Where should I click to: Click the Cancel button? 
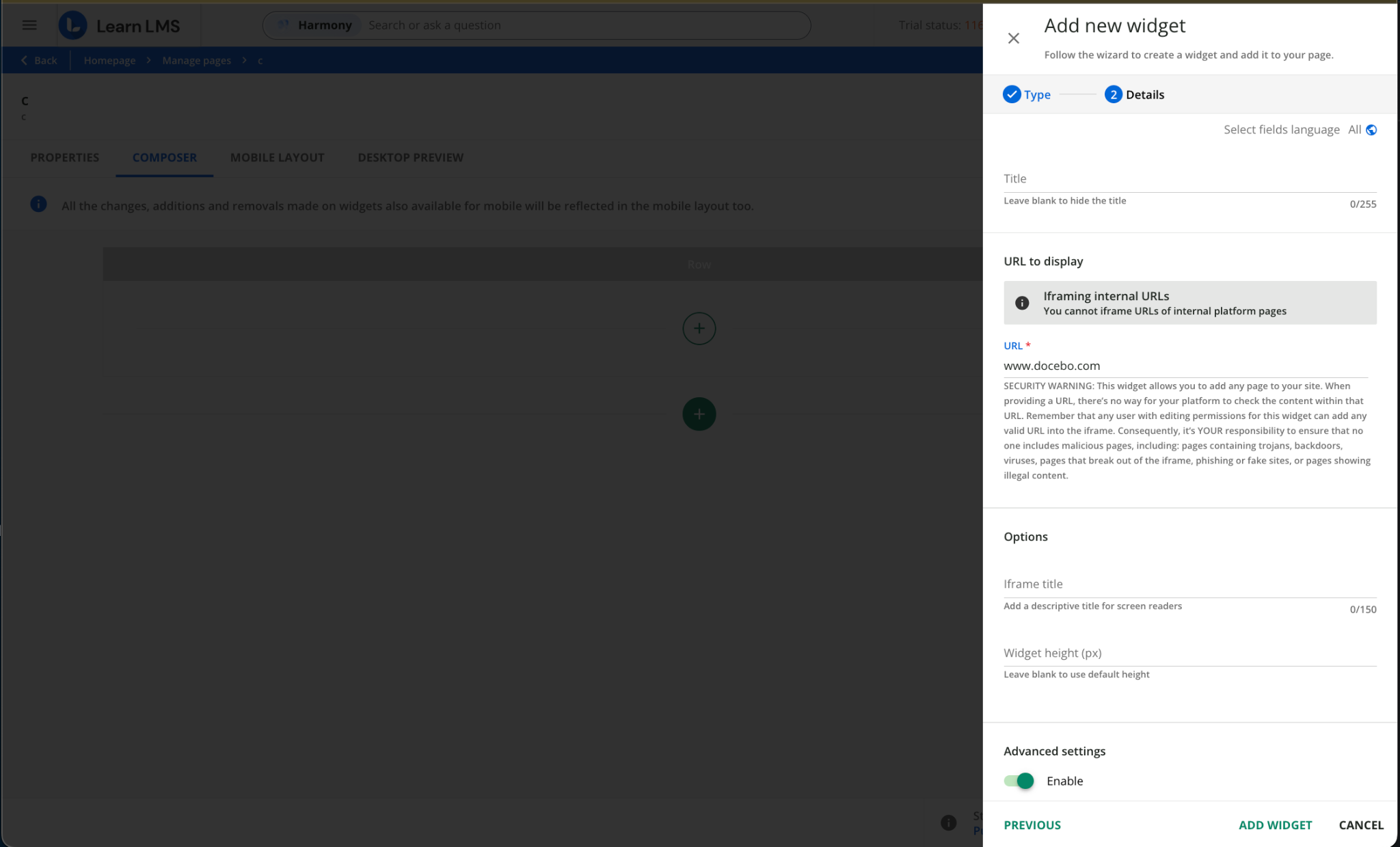pyautogui.click(x=1360, y=825)
